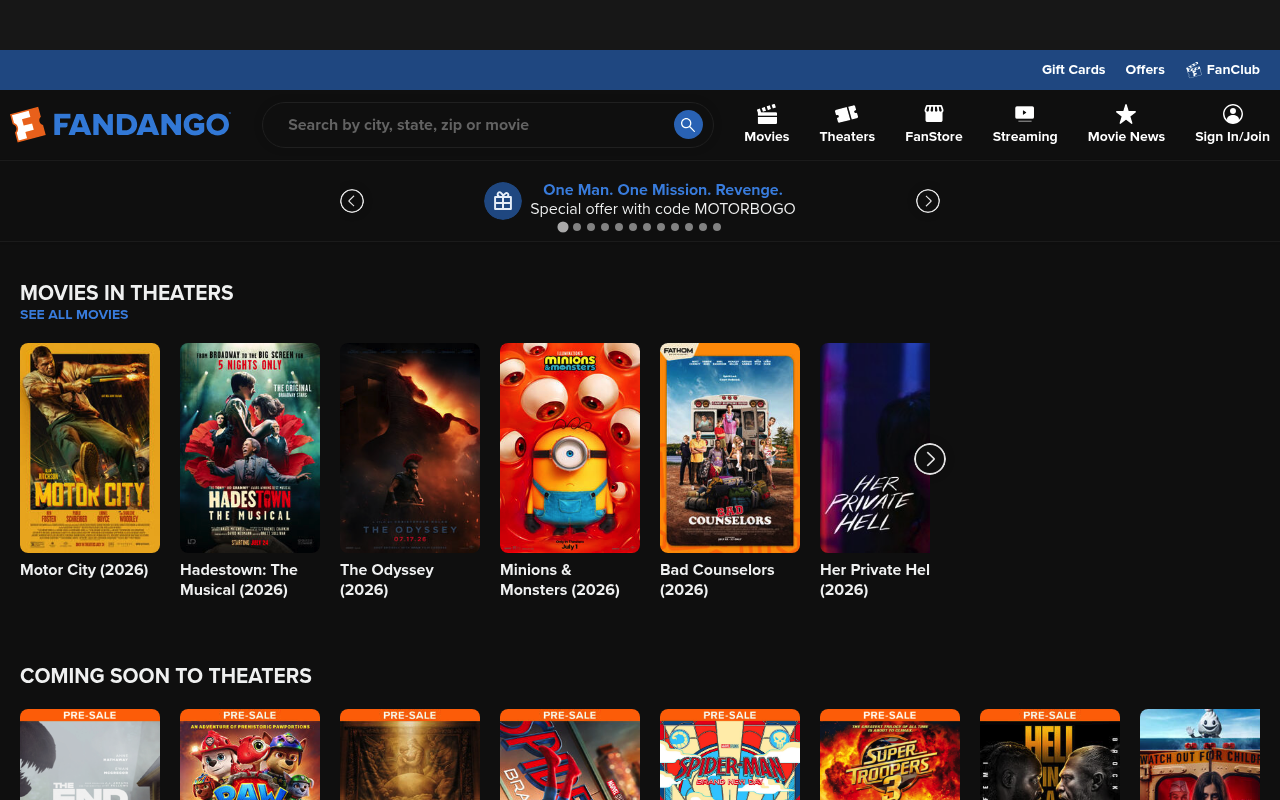Open the Motor City poster
Viewport: 1280px width, 800px height.
[90, 448]
